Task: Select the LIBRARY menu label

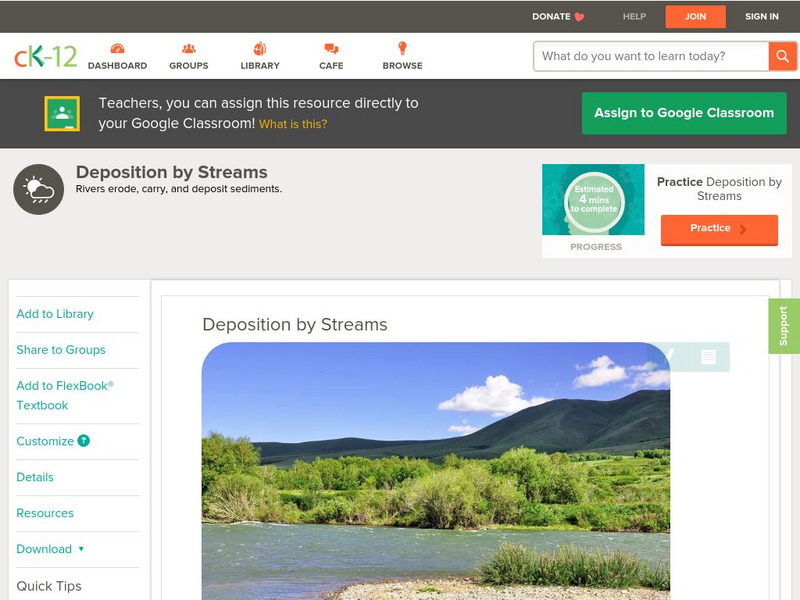Action: point(260,66)
